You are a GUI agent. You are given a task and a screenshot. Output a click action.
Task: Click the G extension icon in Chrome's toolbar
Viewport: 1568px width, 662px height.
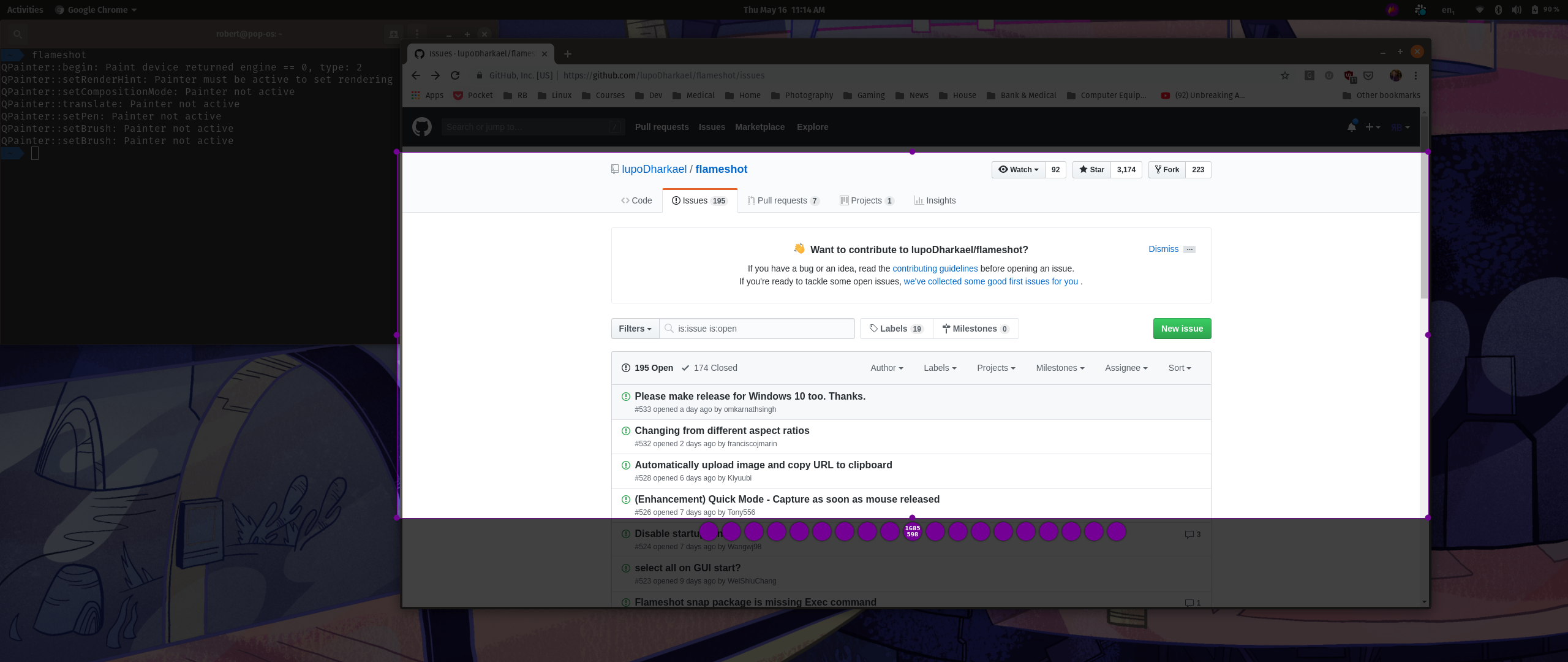1310,75
